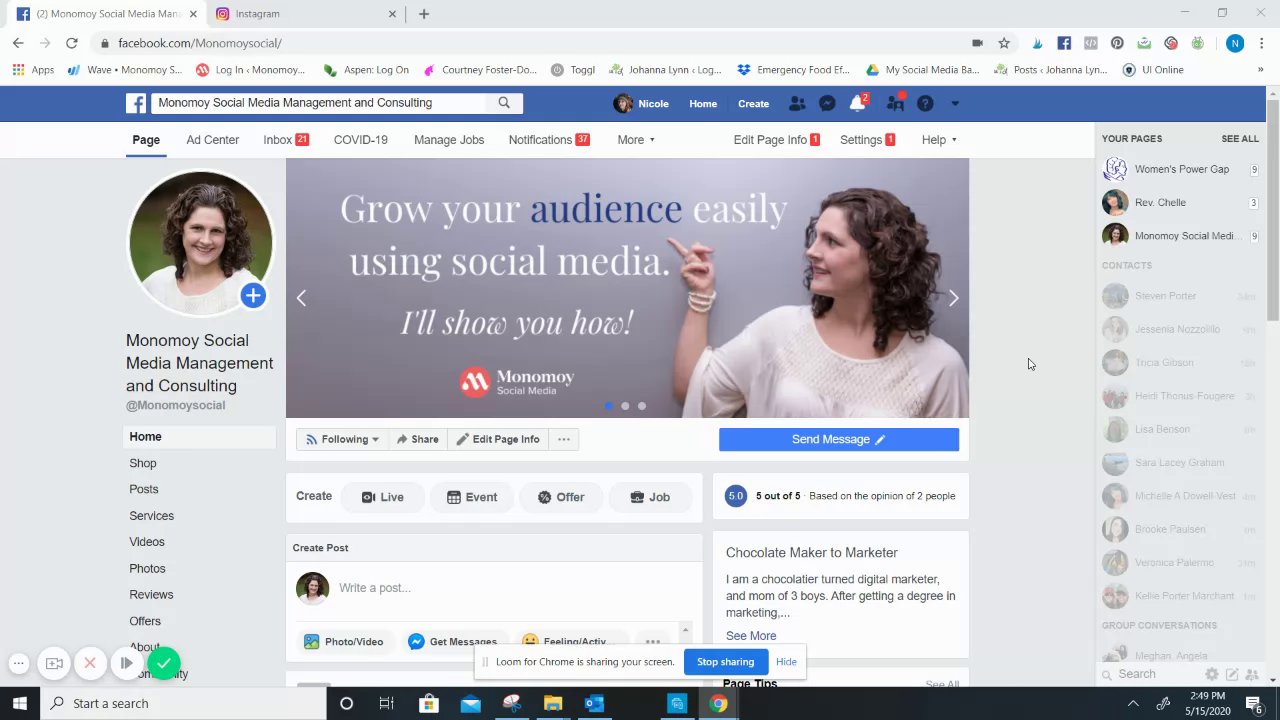Screen dimensions: 1280x720
Task: Open the Notifications tab showing 37
Action: click(x=549, y=140)
